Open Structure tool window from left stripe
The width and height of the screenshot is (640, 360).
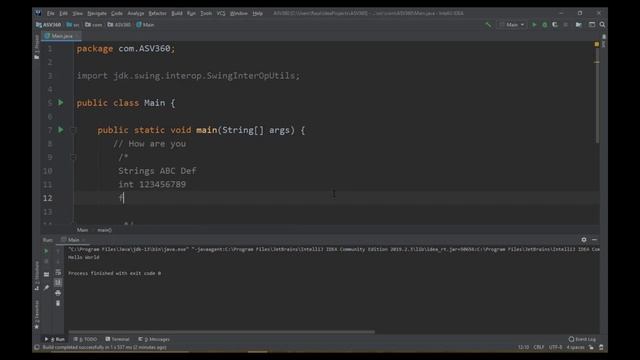[37, 276]
